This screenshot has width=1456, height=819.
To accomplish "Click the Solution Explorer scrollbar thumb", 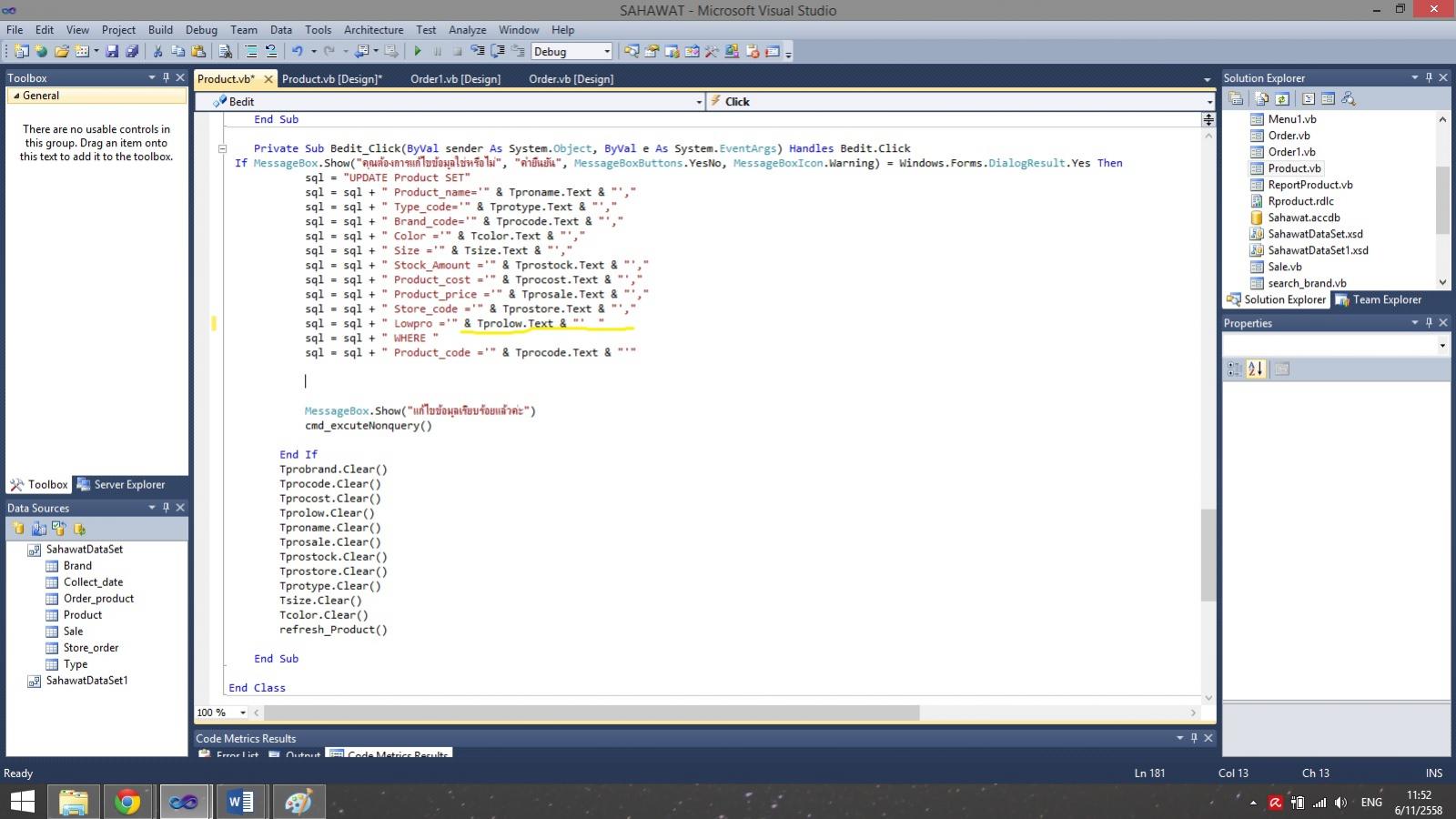I will click(x=1442, y=200).
